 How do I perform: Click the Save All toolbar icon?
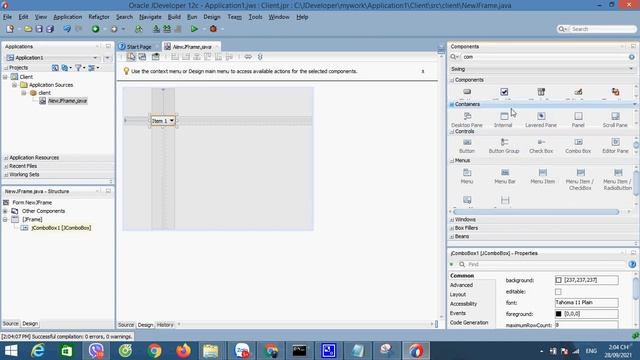coord(50,29)
